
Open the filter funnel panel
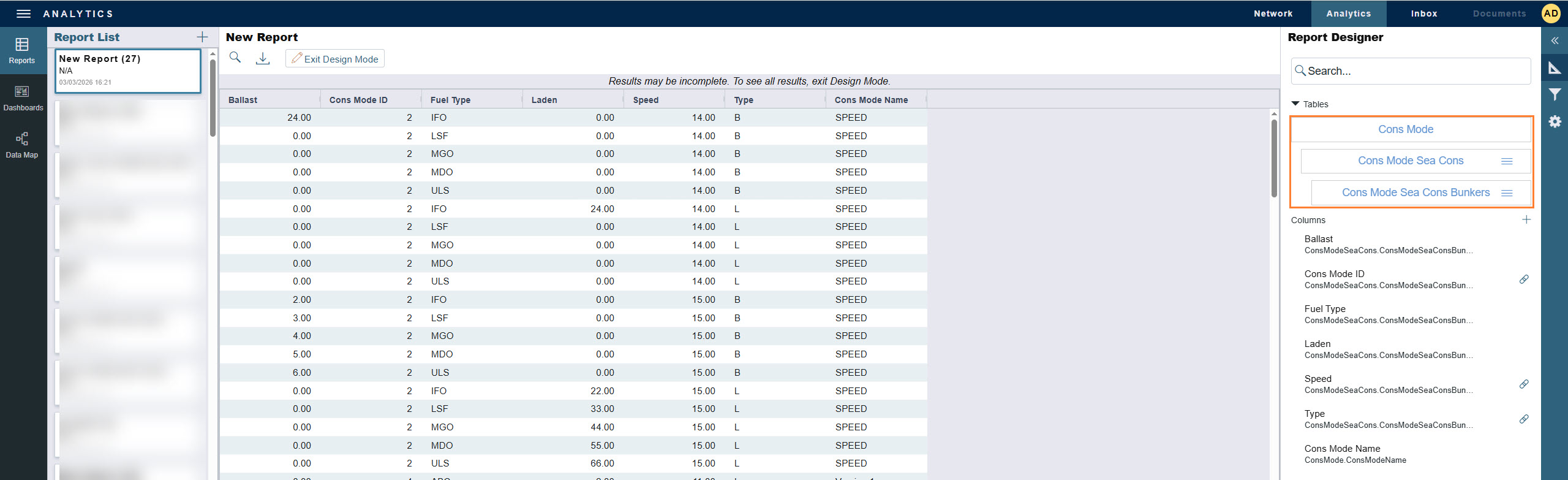[1555, 94]
